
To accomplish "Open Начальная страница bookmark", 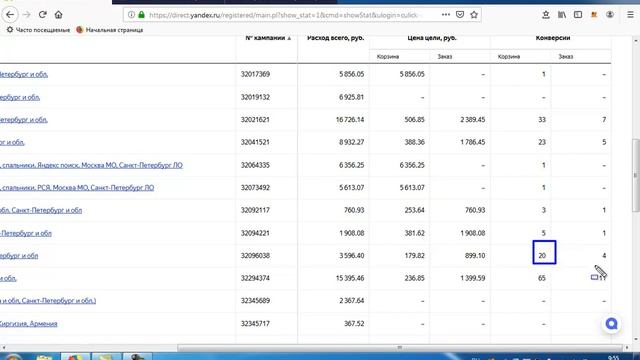I will click(109, 30).
